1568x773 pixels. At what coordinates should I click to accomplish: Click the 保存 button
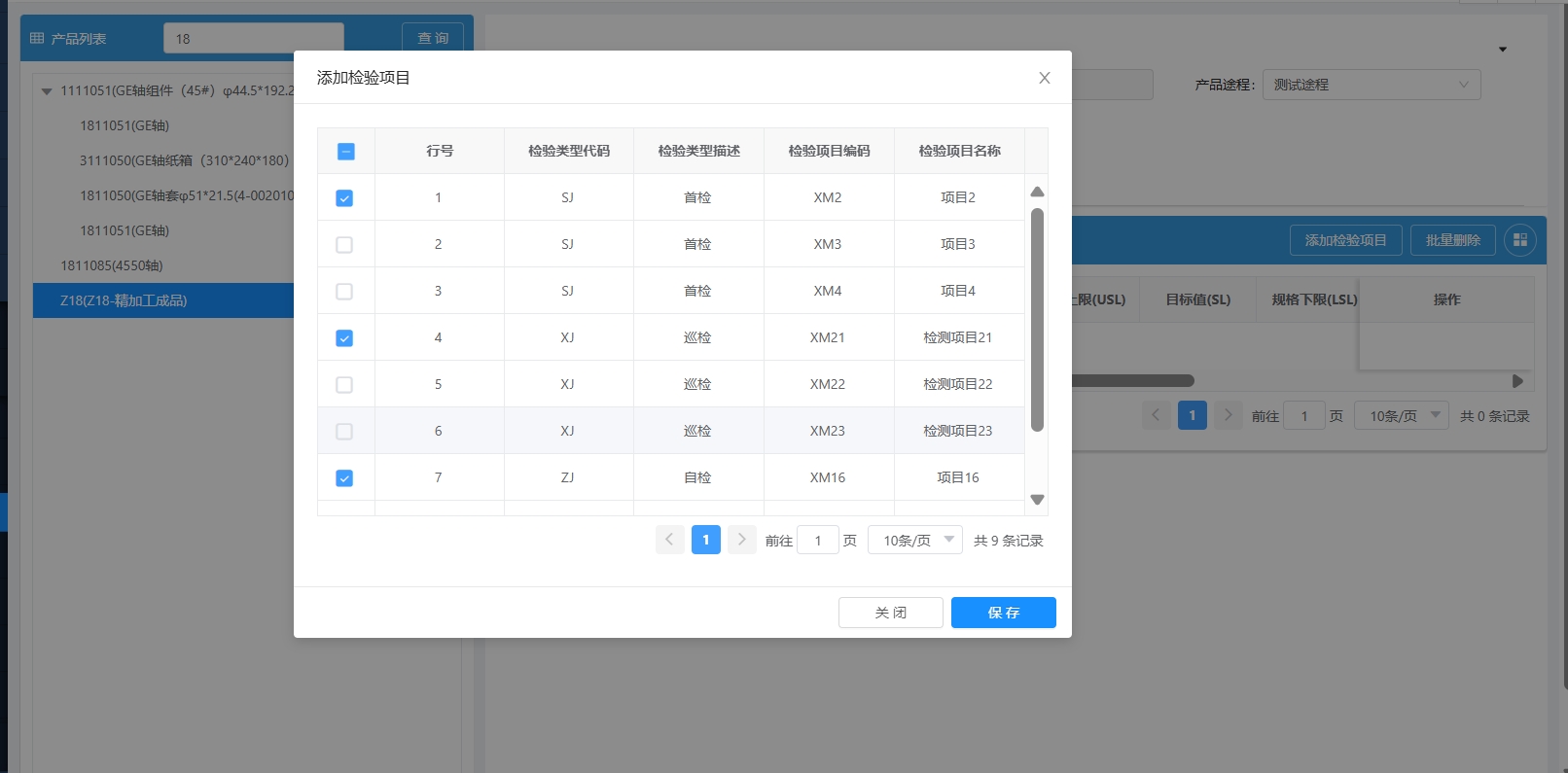click(x=1004, y=613)
